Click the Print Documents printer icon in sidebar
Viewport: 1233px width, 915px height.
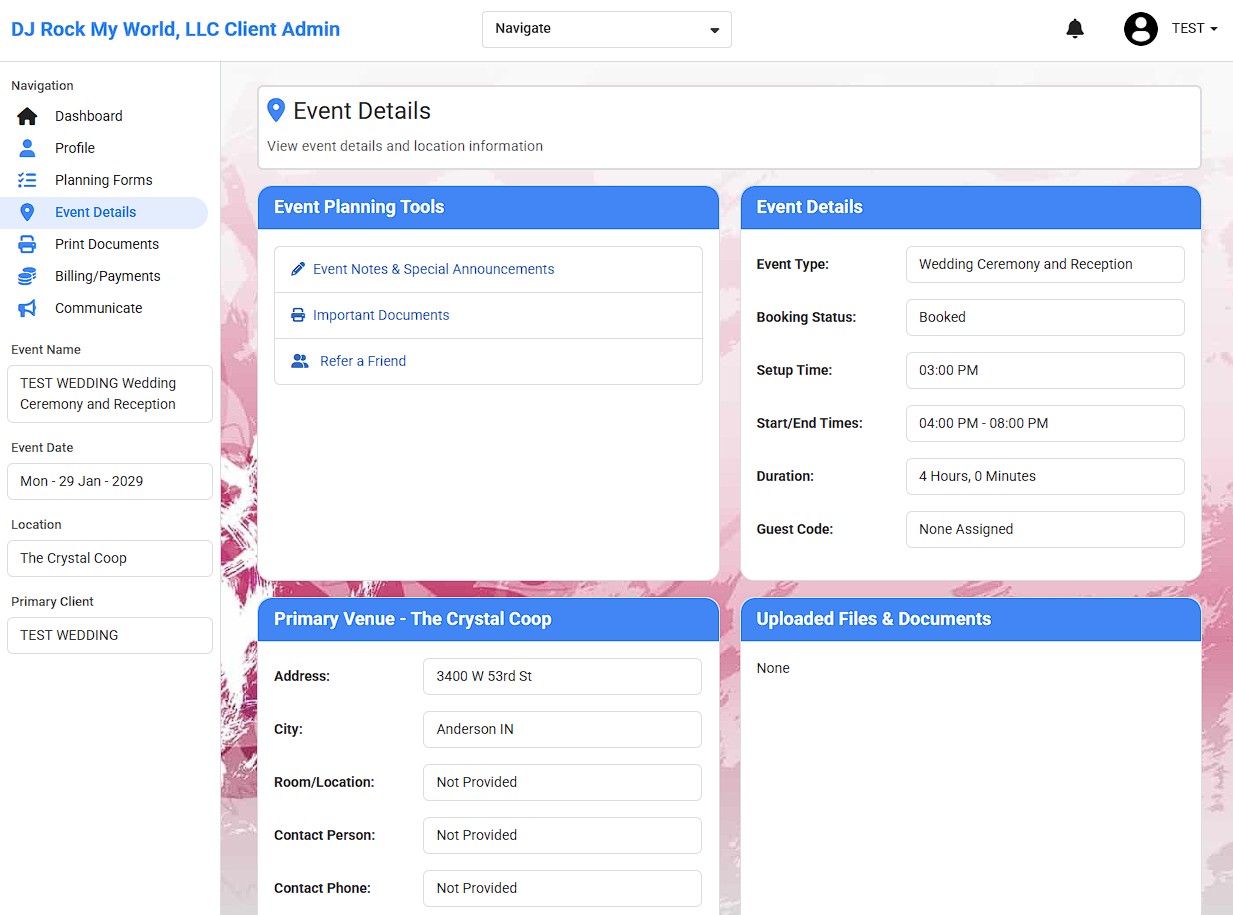click(27, 244)
